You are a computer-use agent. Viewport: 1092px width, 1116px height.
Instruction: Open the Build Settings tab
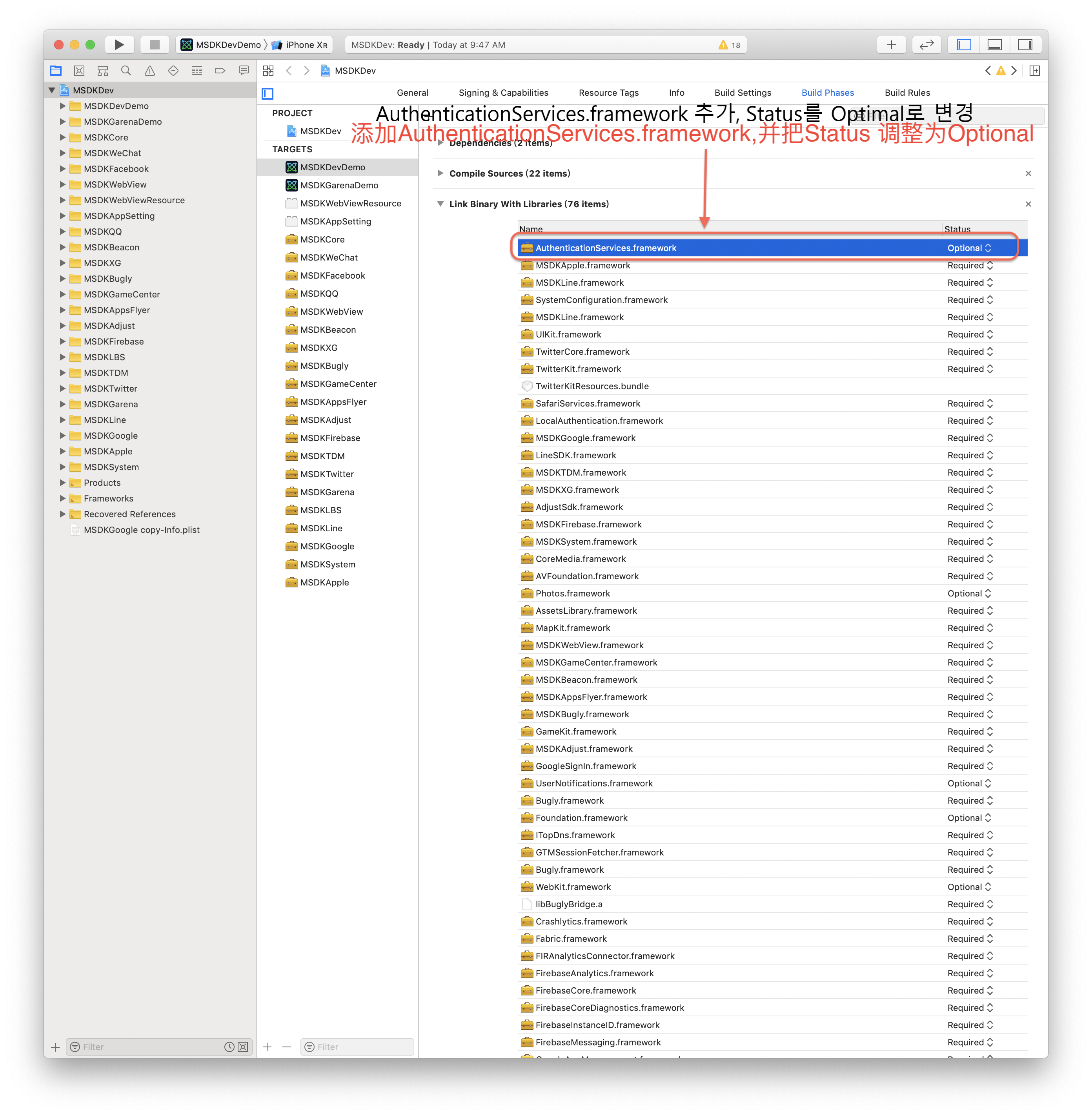(743, 93)
